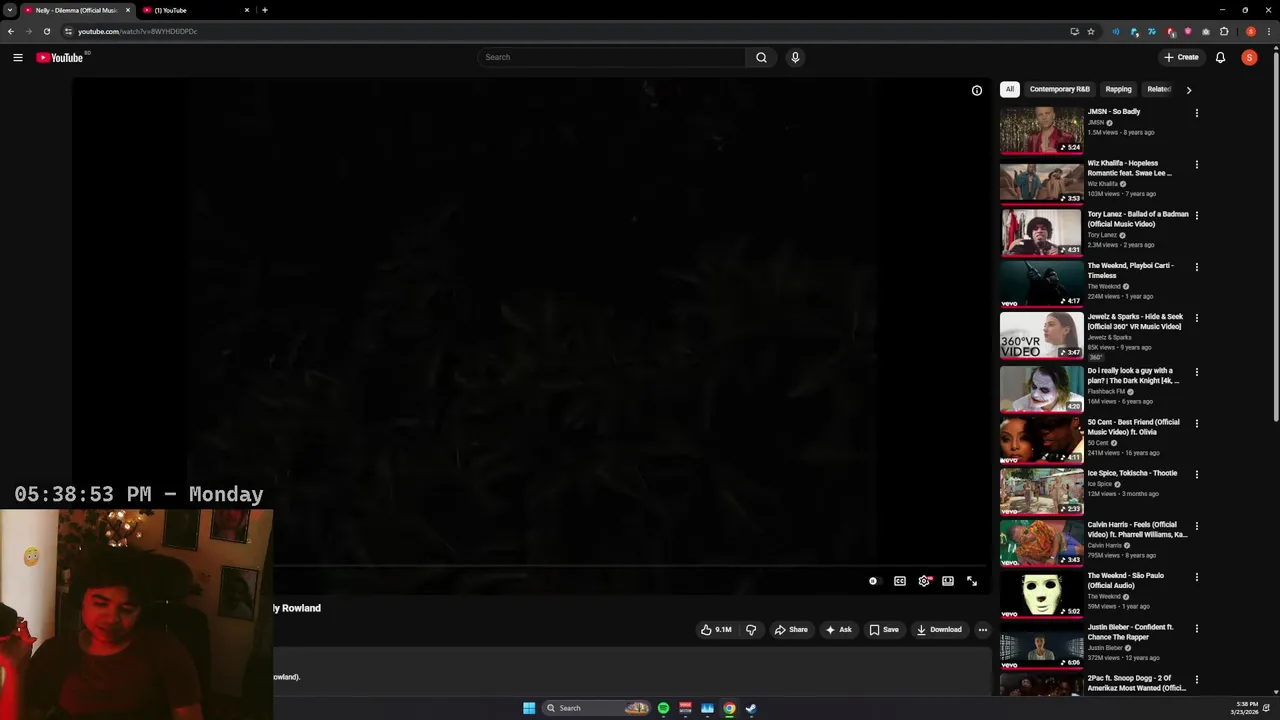Screen dimensions: 1280x720
Task: Open options menu for The Weeknd Timeless
Action: (x=1197, y=267)
